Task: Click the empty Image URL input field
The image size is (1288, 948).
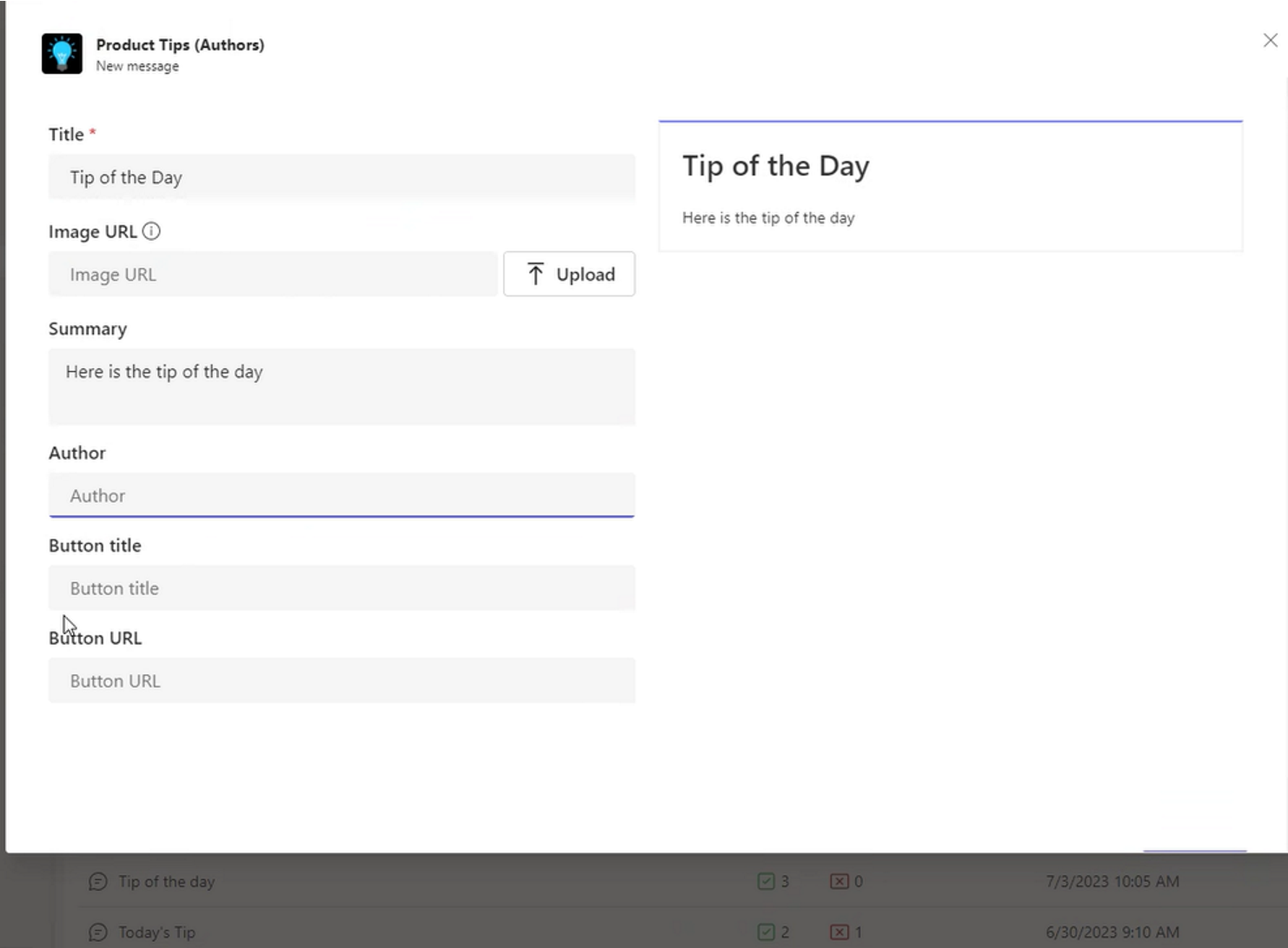Action: pos(272,274)
